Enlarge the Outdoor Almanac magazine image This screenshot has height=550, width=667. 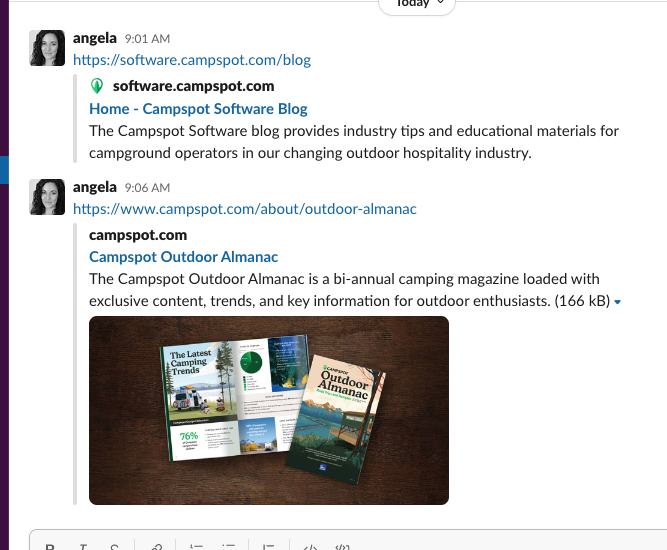[x=269, y=410]
